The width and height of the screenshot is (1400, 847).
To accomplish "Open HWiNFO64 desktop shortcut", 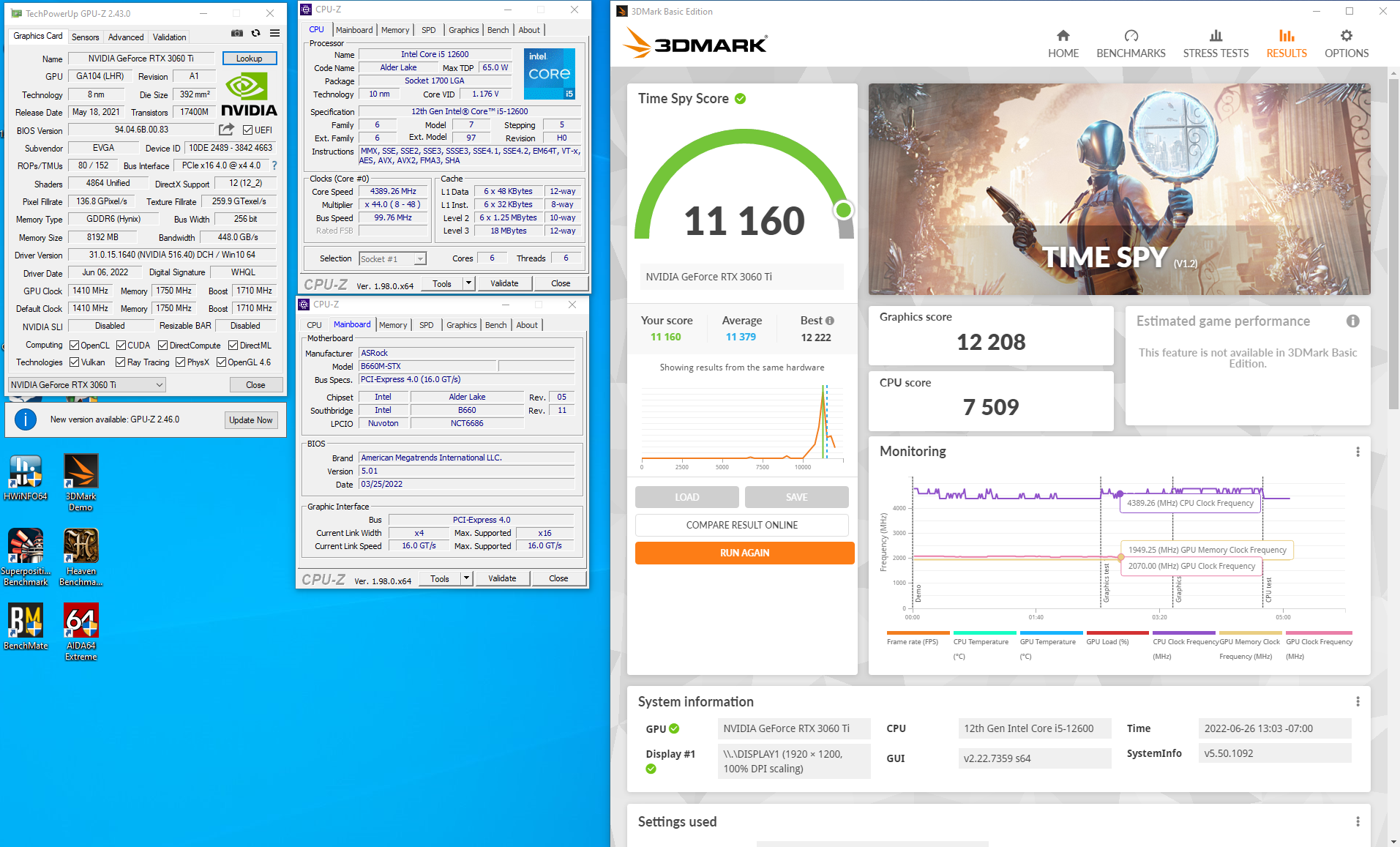I will coord(26,477).
